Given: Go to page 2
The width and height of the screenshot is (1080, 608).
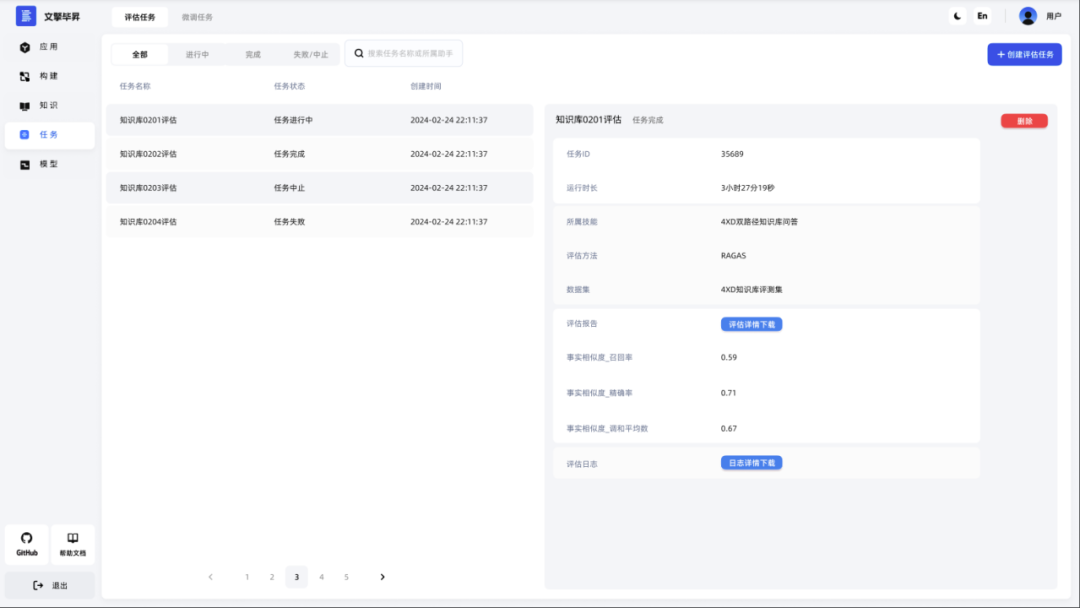Looking at the screenshot, I should 272,577.
